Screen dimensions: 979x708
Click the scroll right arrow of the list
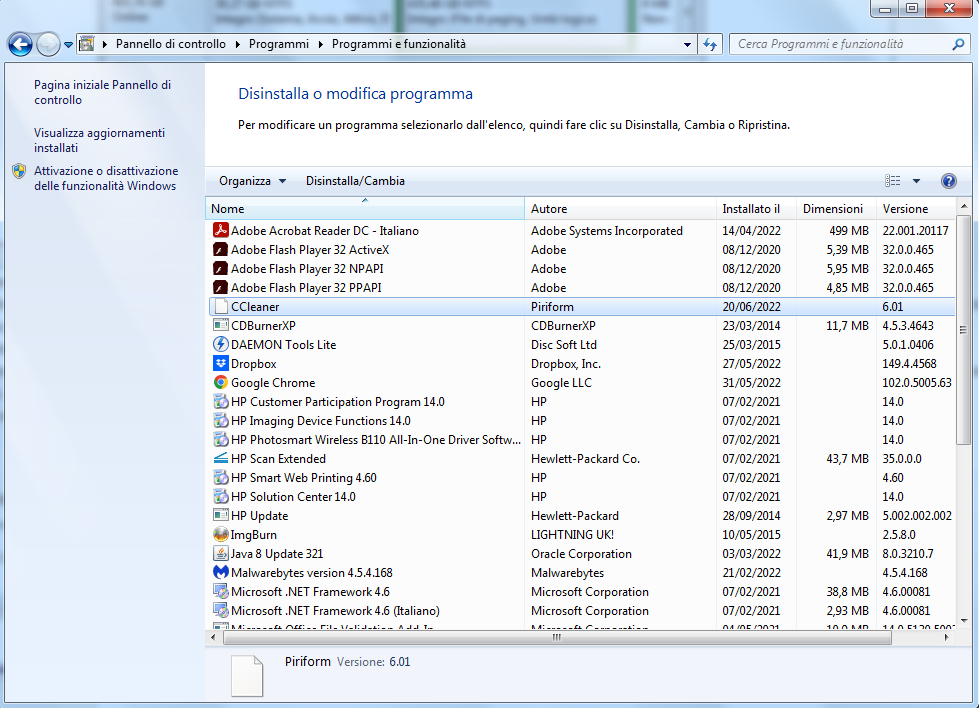click(x=947, y=637)
